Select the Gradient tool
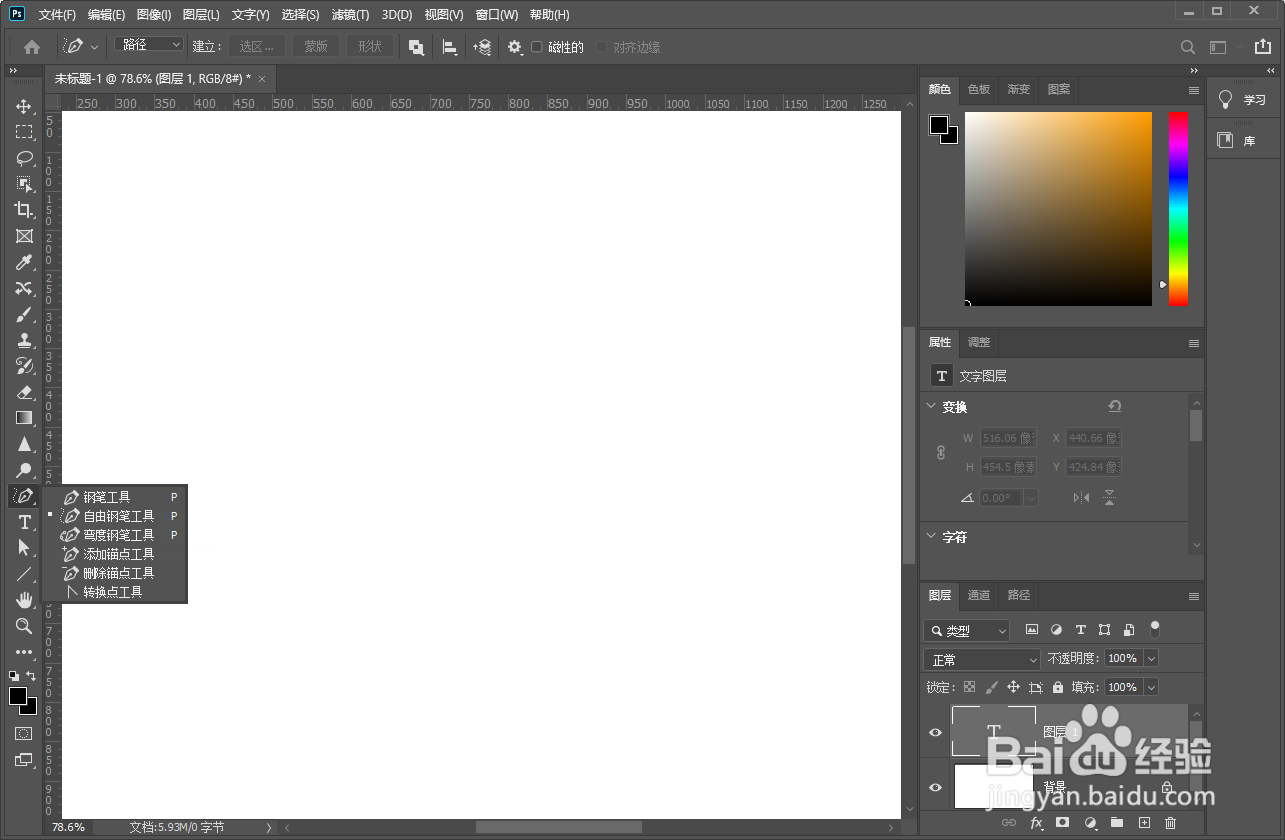This screenshot has width=1285, height=840. tap(24, 418)
